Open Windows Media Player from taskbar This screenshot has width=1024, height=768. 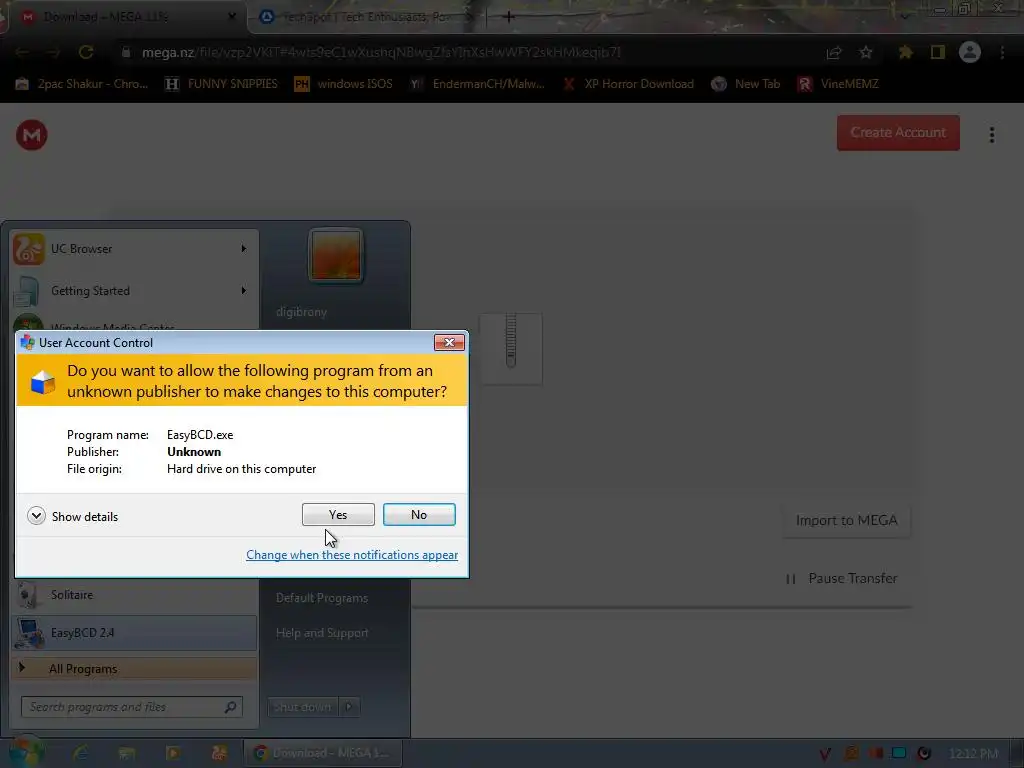click(173, 754)
